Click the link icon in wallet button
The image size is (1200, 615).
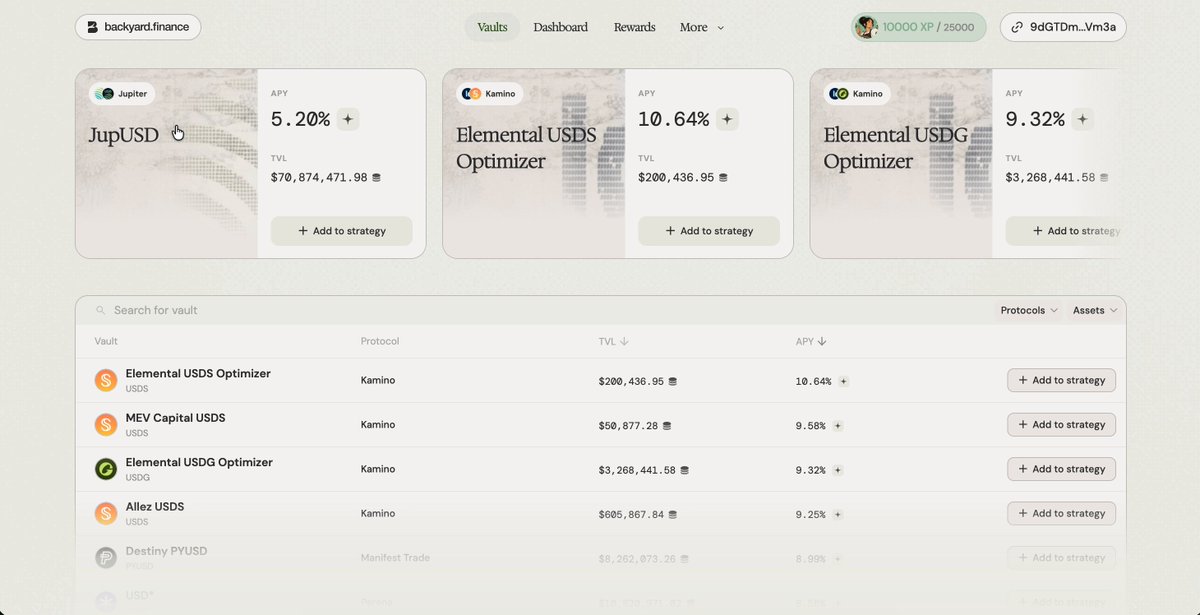[1017, 27]
